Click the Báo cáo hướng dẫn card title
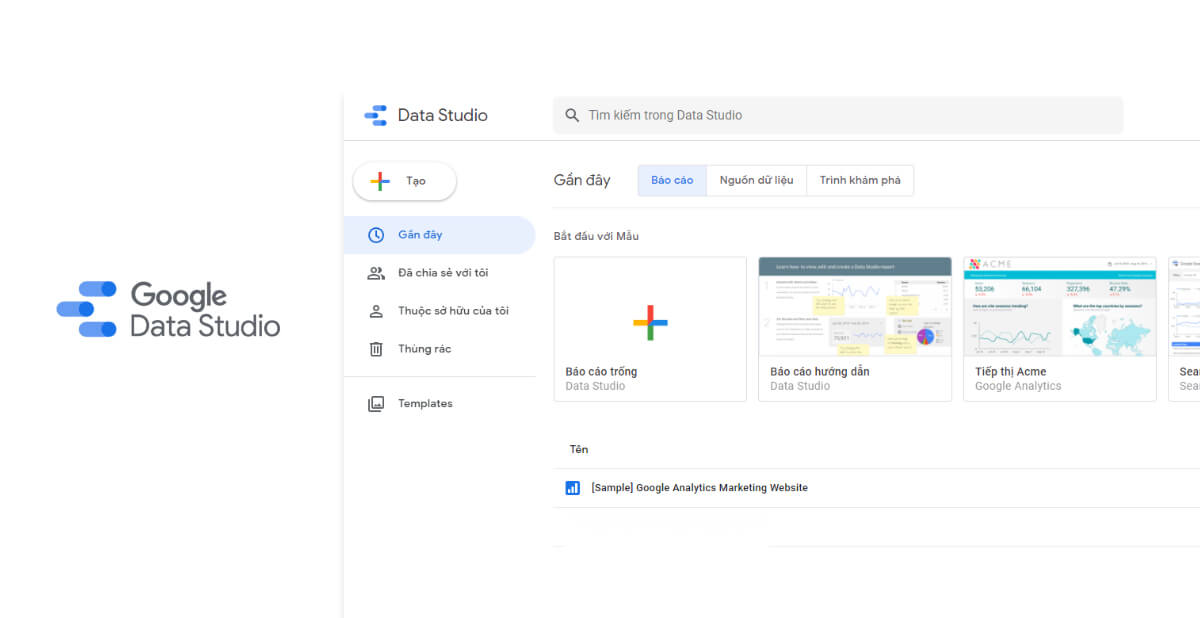The width and height of the screenshot is (1200, 618). click(x=819, y=372)
